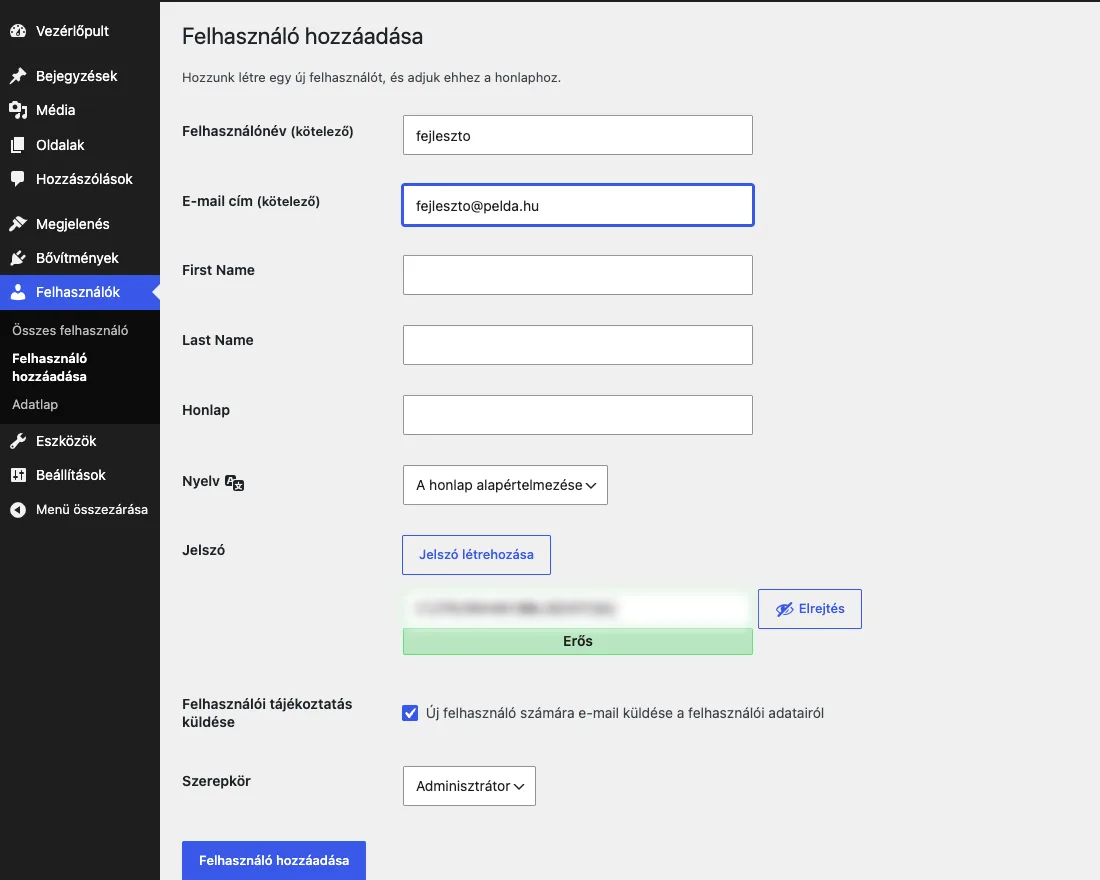This screenshot has height=880, width=1100.
Task: Focus the E-mail cím input field
Action: 578,206
